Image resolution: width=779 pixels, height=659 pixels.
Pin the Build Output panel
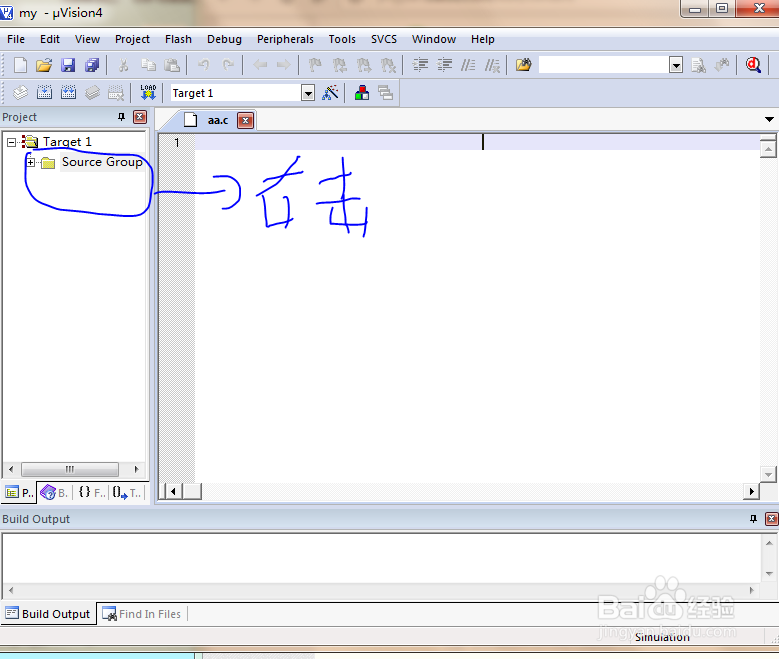pyautogui.click(x=753, y=519)
